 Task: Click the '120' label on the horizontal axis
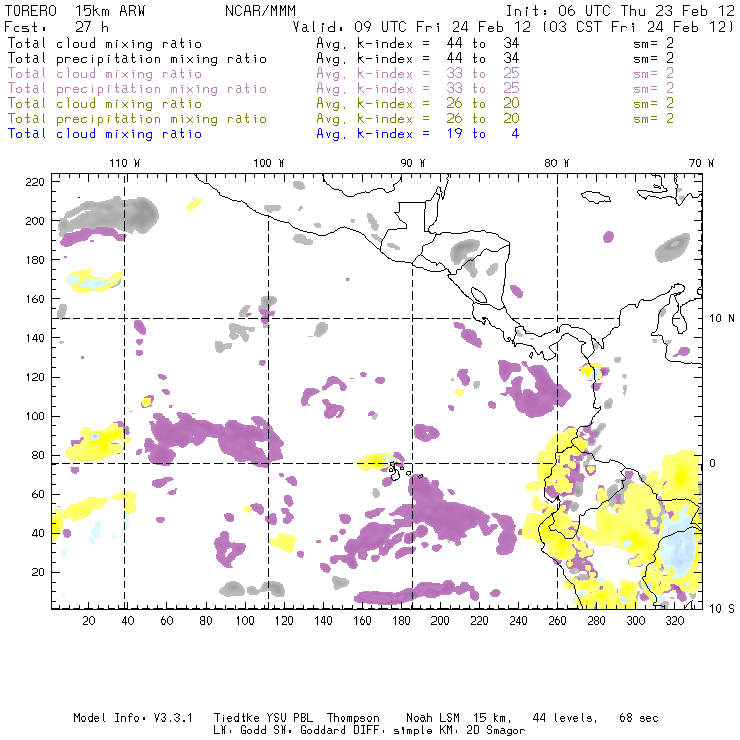tap(284, 621)
